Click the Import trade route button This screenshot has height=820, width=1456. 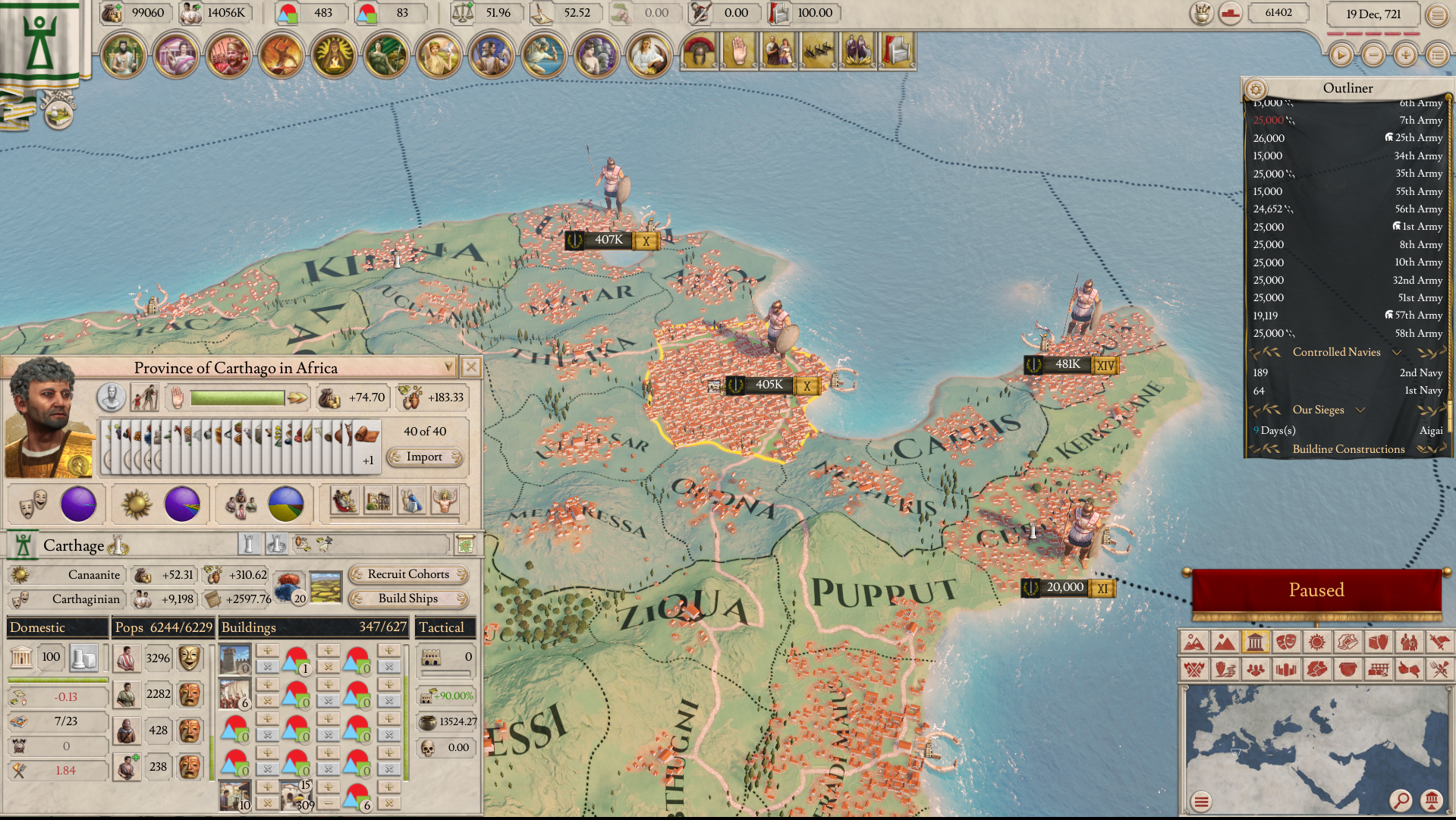424,457
